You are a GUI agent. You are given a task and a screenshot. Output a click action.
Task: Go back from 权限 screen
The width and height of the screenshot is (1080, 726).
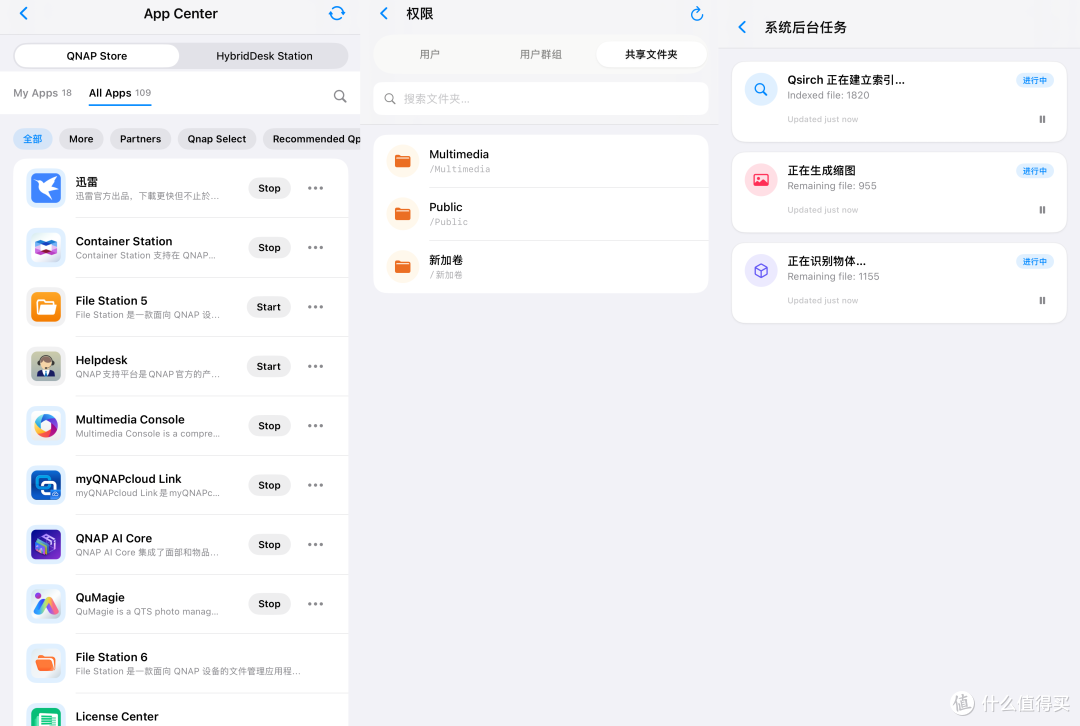pos(384,13)
